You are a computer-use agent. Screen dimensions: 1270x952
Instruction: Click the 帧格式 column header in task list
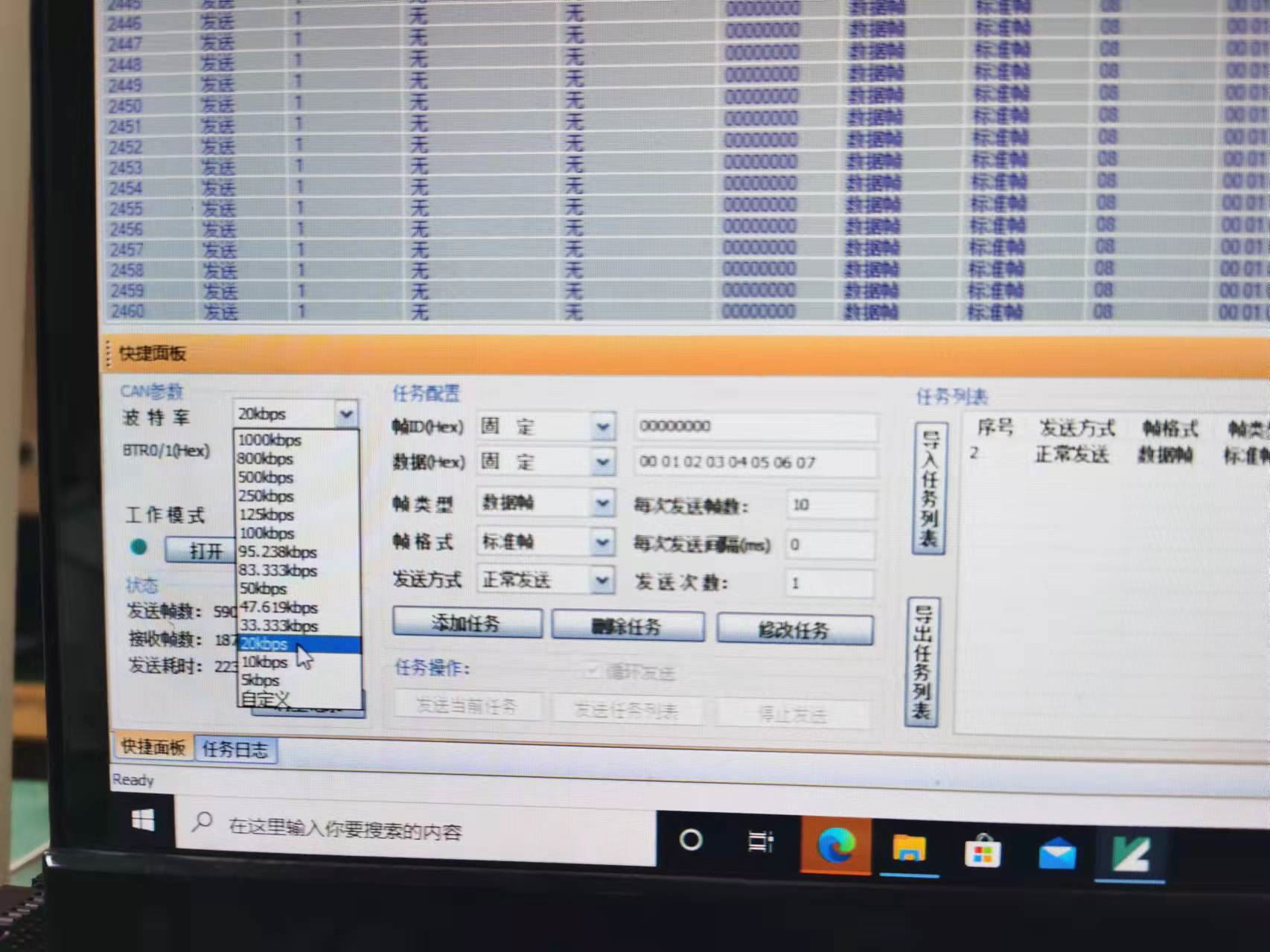(1170, 429)
